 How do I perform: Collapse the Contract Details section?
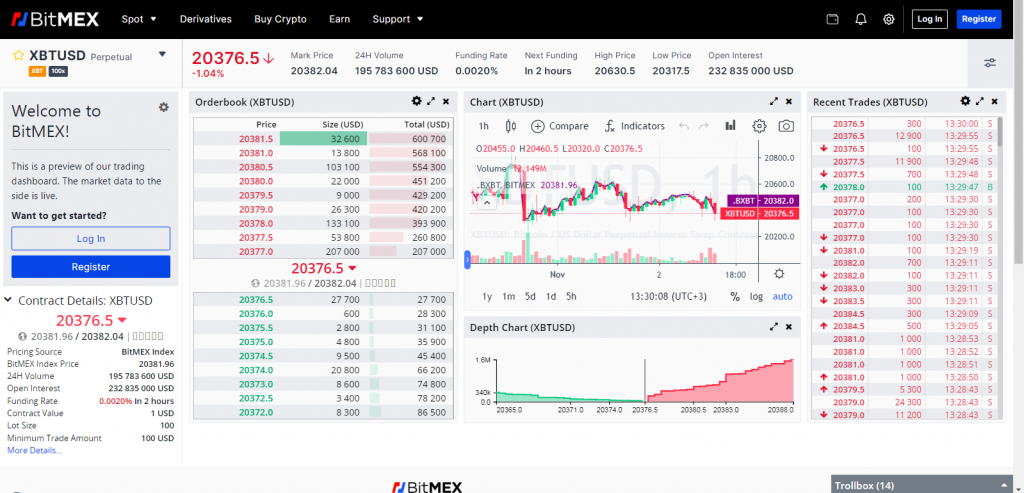(x=8, y=300)
